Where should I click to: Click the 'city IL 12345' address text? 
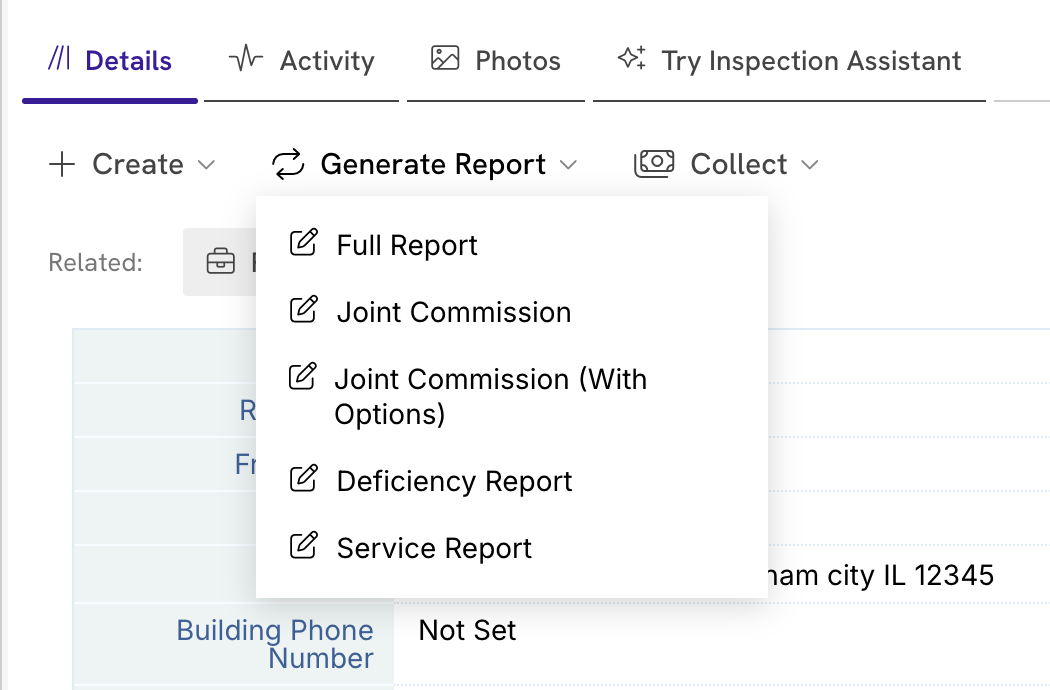point(911,575)
